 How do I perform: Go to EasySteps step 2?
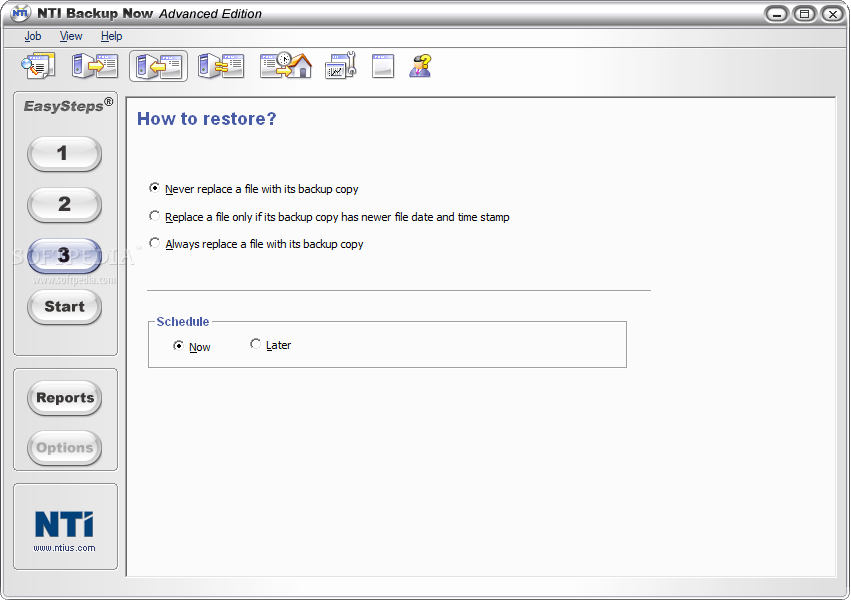65,205
